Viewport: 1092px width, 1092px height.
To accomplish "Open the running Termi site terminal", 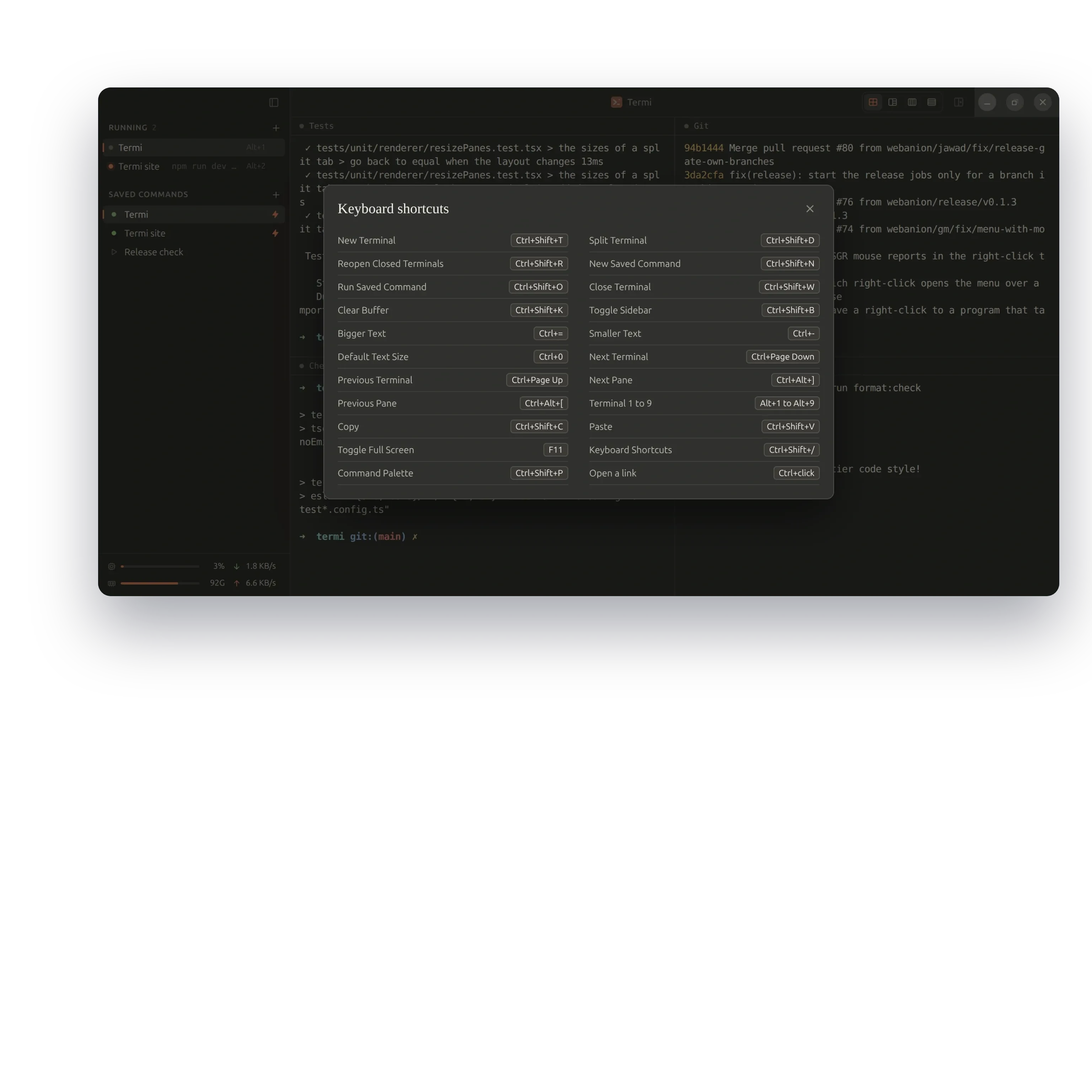I will pyautogui.click(x=194, y=166).
